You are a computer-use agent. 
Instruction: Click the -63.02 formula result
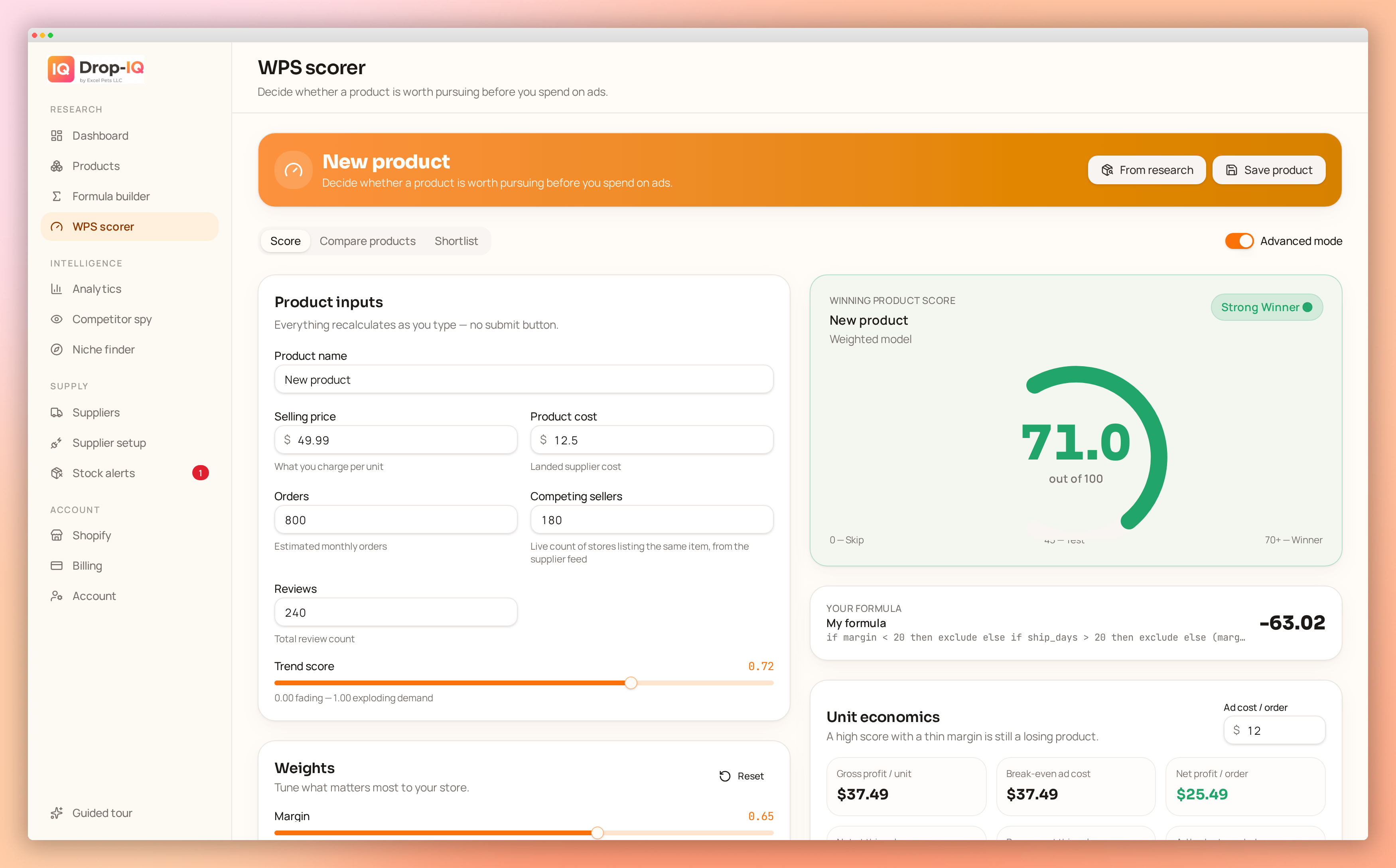(1292, 622)
